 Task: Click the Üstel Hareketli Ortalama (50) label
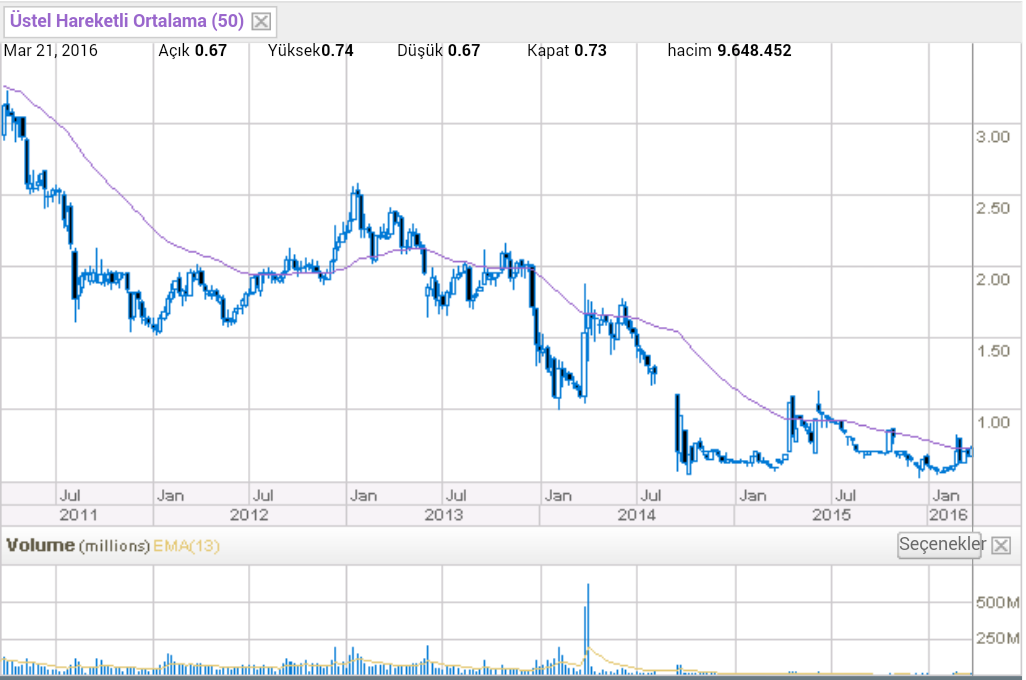[126, 20]
